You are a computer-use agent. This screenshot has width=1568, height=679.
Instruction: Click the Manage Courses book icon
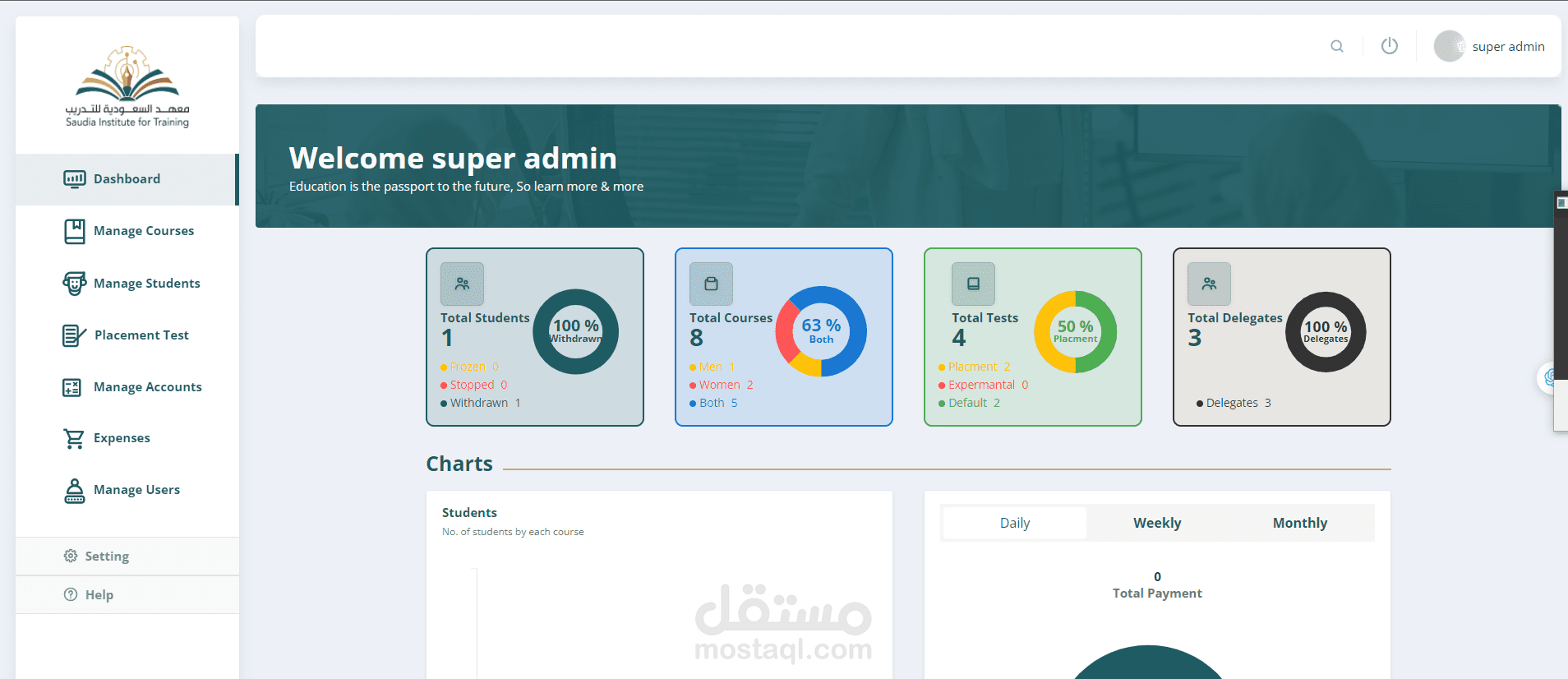tap(74, 231)
